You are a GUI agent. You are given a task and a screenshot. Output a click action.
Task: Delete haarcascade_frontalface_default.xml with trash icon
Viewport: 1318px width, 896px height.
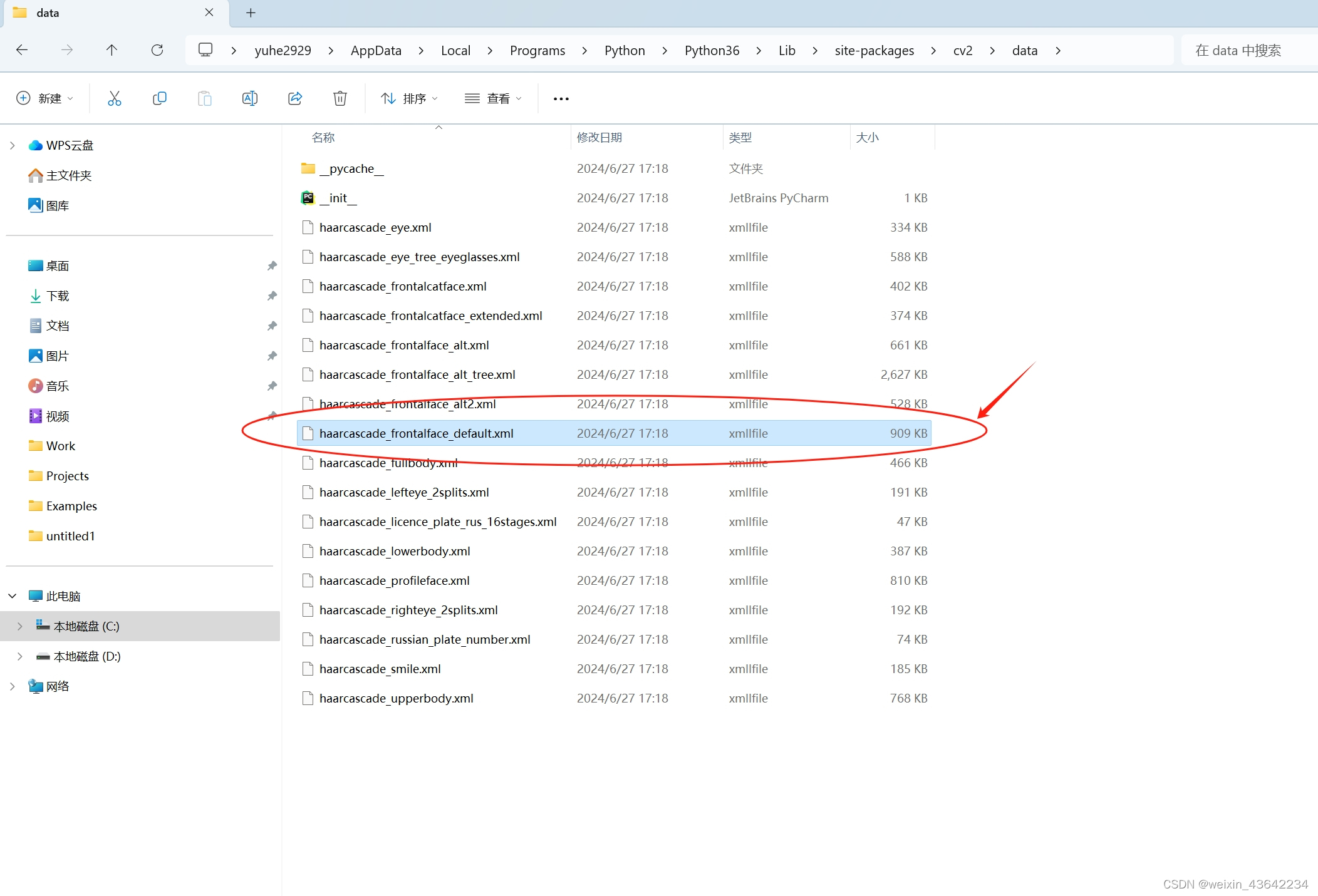[340, 98]
